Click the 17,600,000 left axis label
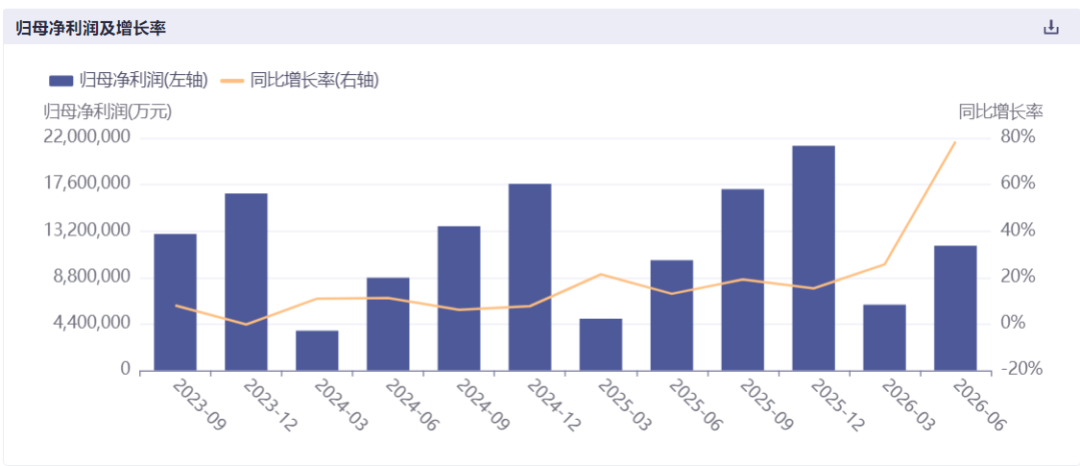This screenshot has width=1080, height=466. click(x=87, y=183)
